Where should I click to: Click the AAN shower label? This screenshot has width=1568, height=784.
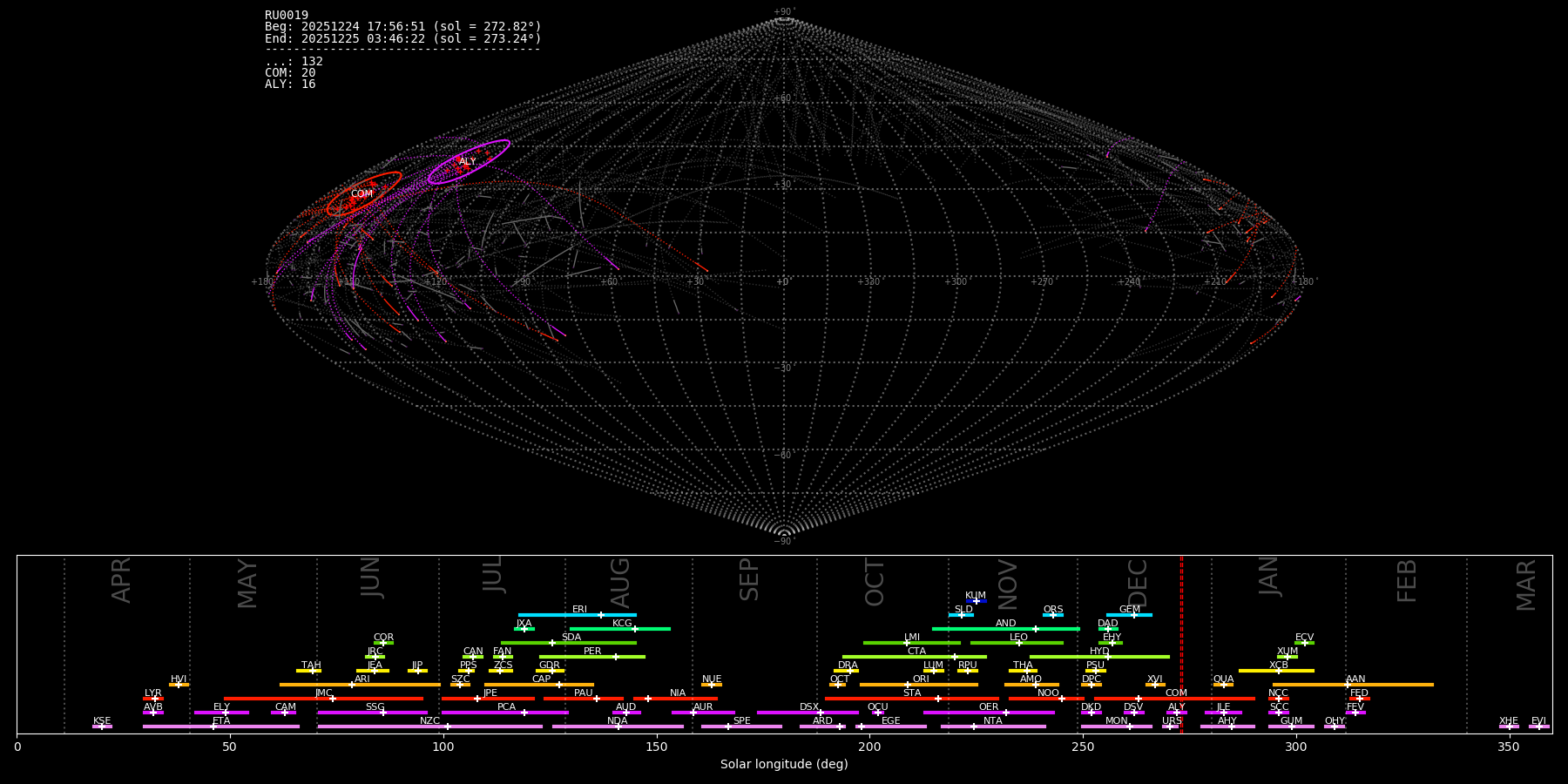[1356, 679]
